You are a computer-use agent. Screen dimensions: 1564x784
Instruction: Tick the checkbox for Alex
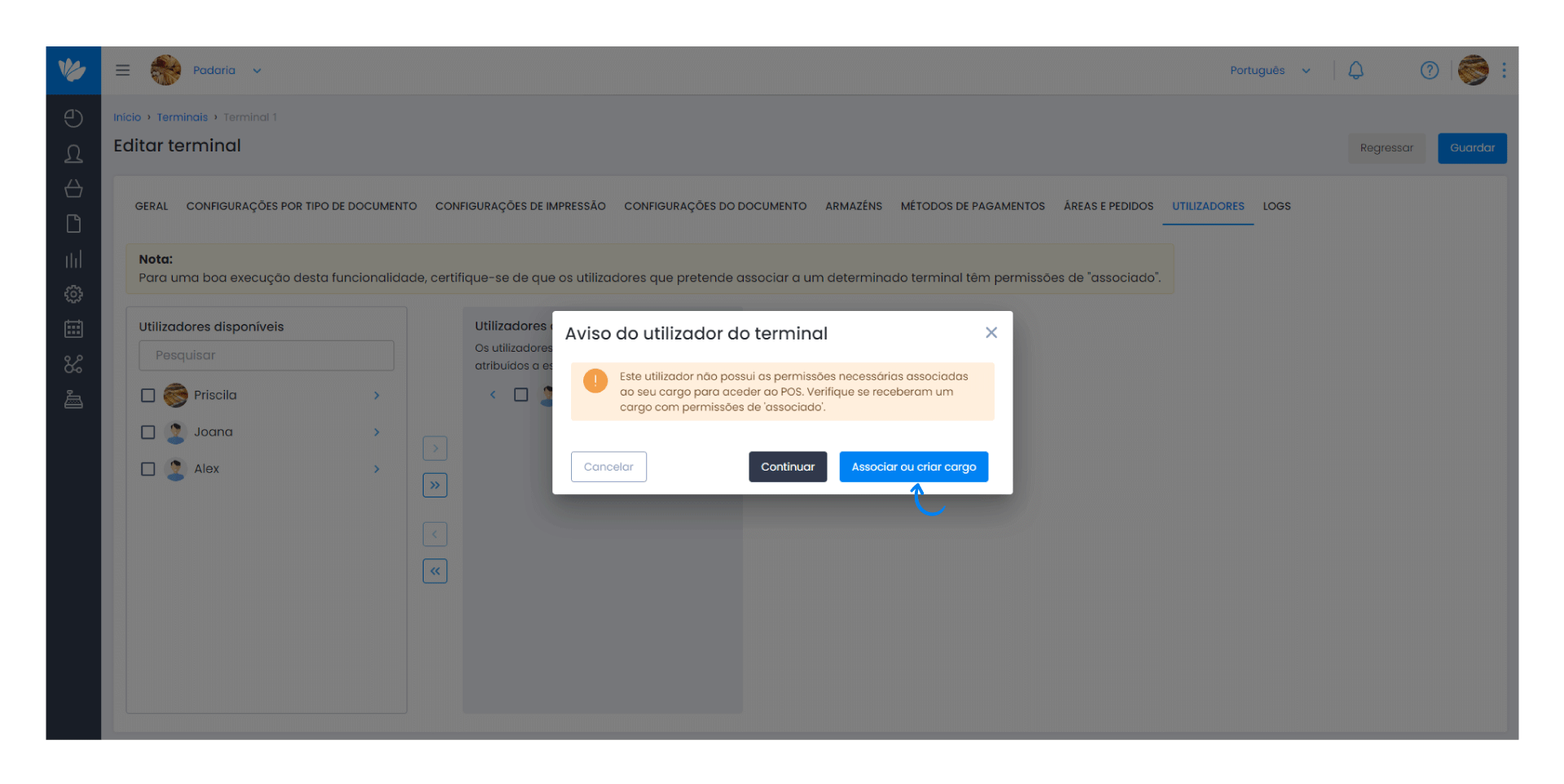click(147, 468)
